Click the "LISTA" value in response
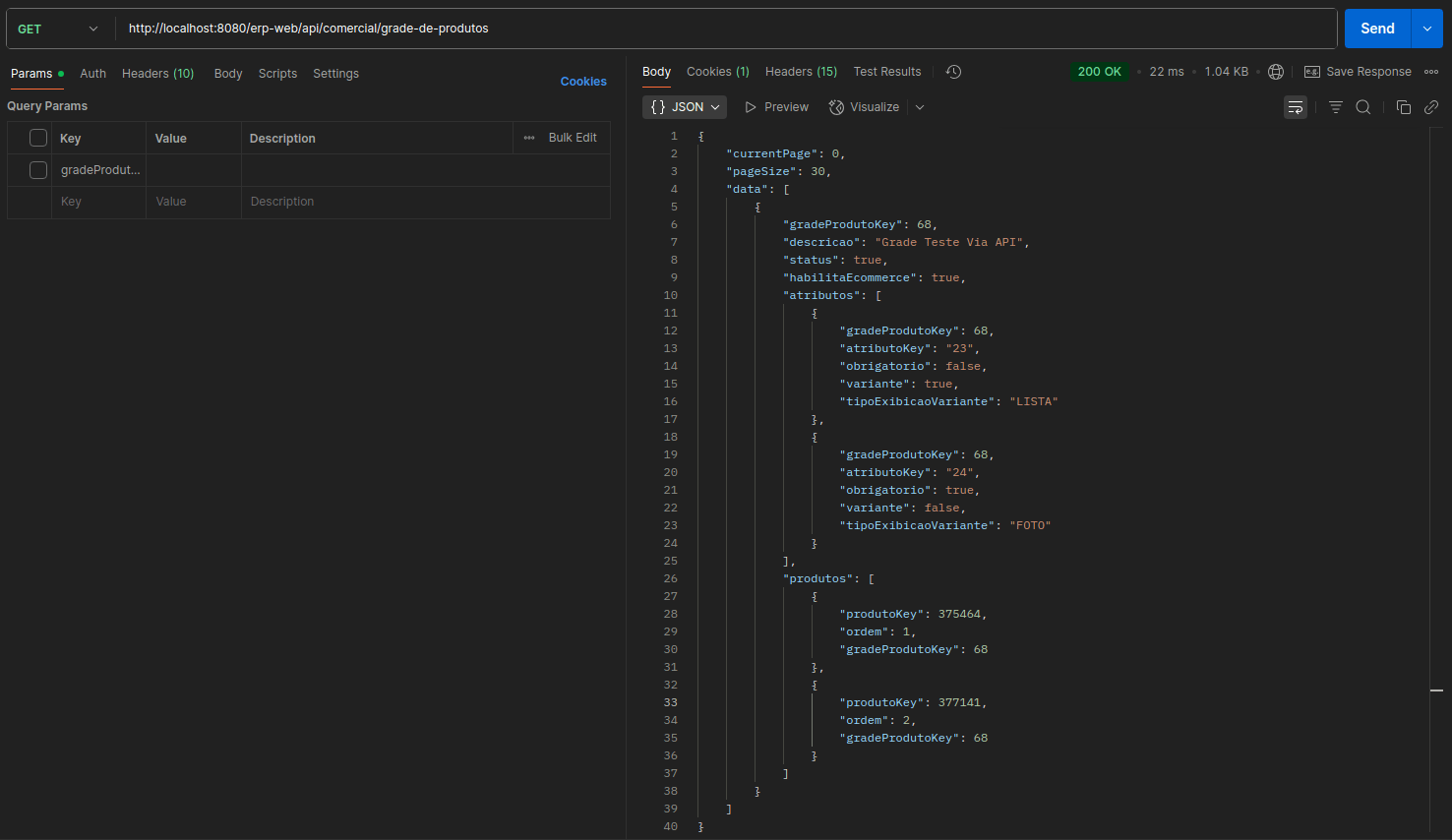 tap(1034, 401)
